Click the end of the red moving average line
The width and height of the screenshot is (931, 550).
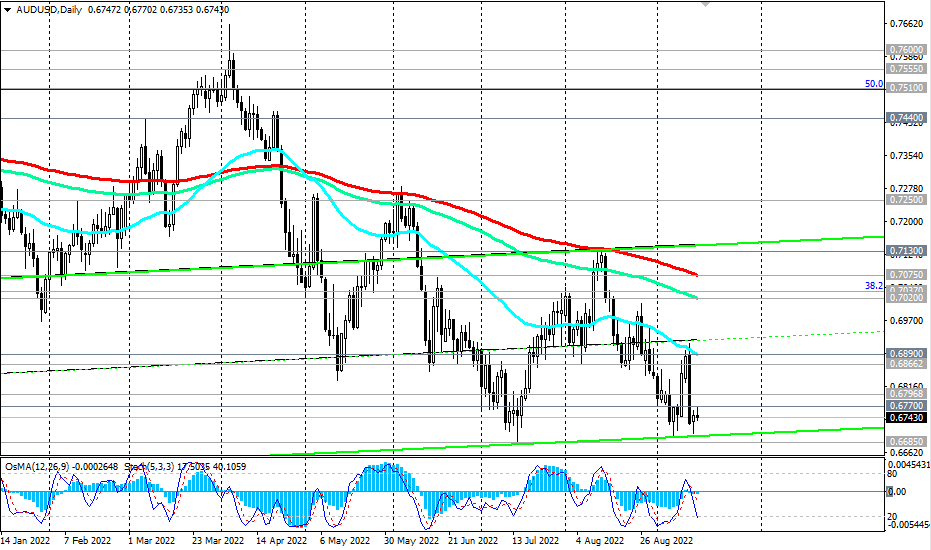(696, 274)
